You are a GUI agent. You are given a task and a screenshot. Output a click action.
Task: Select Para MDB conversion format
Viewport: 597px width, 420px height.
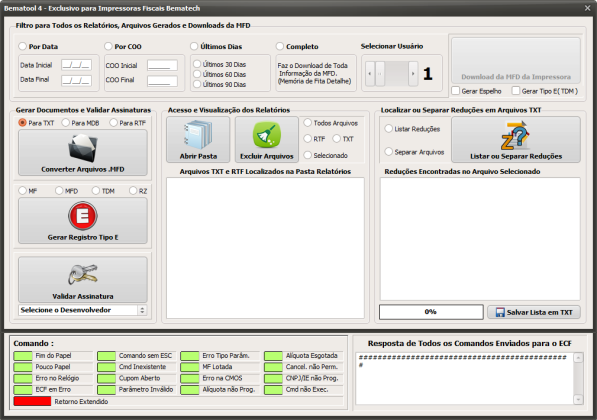click(x=65, y=123)
